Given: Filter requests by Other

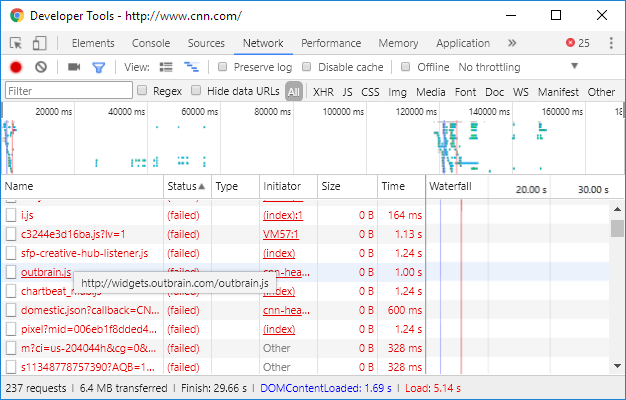Looking at the screenshot, I should coord(601,92).
